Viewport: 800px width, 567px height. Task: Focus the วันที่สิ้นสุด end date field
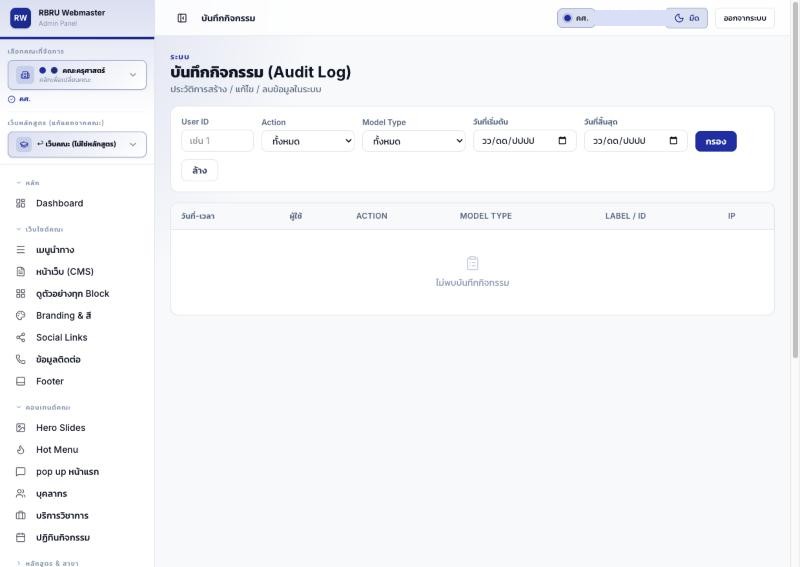[x=636, y=141]
